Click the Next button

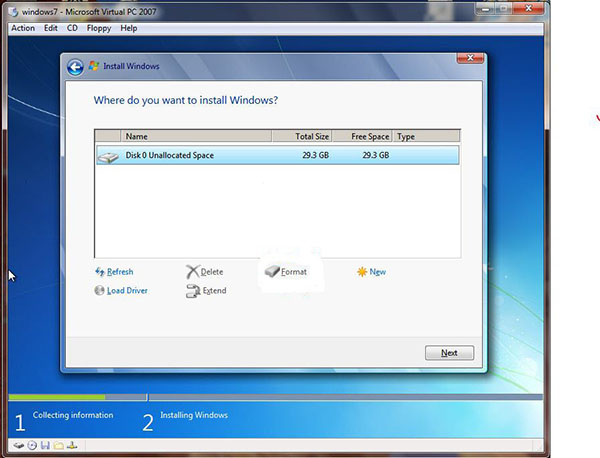449,353
